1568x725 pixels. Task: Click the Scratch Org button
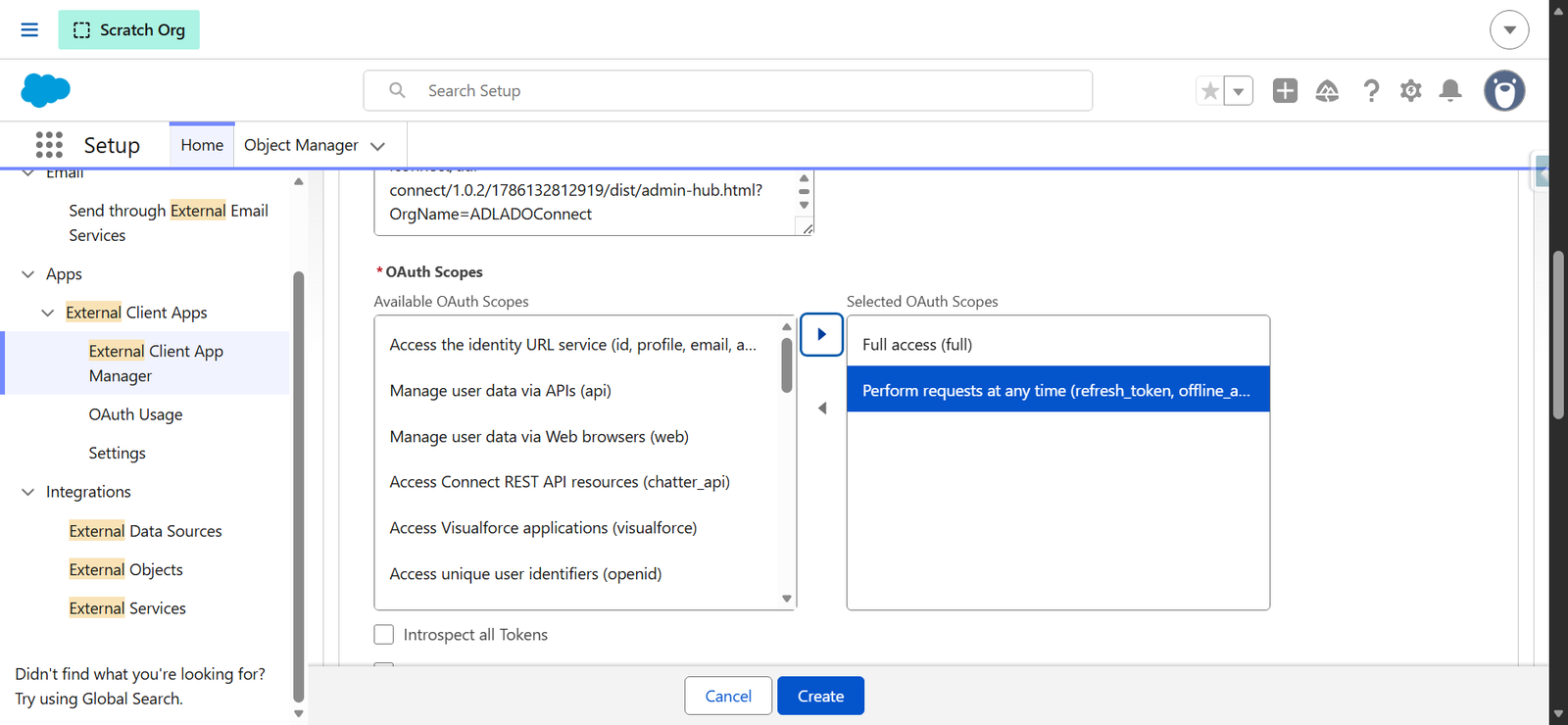click(x=128, y=29)
